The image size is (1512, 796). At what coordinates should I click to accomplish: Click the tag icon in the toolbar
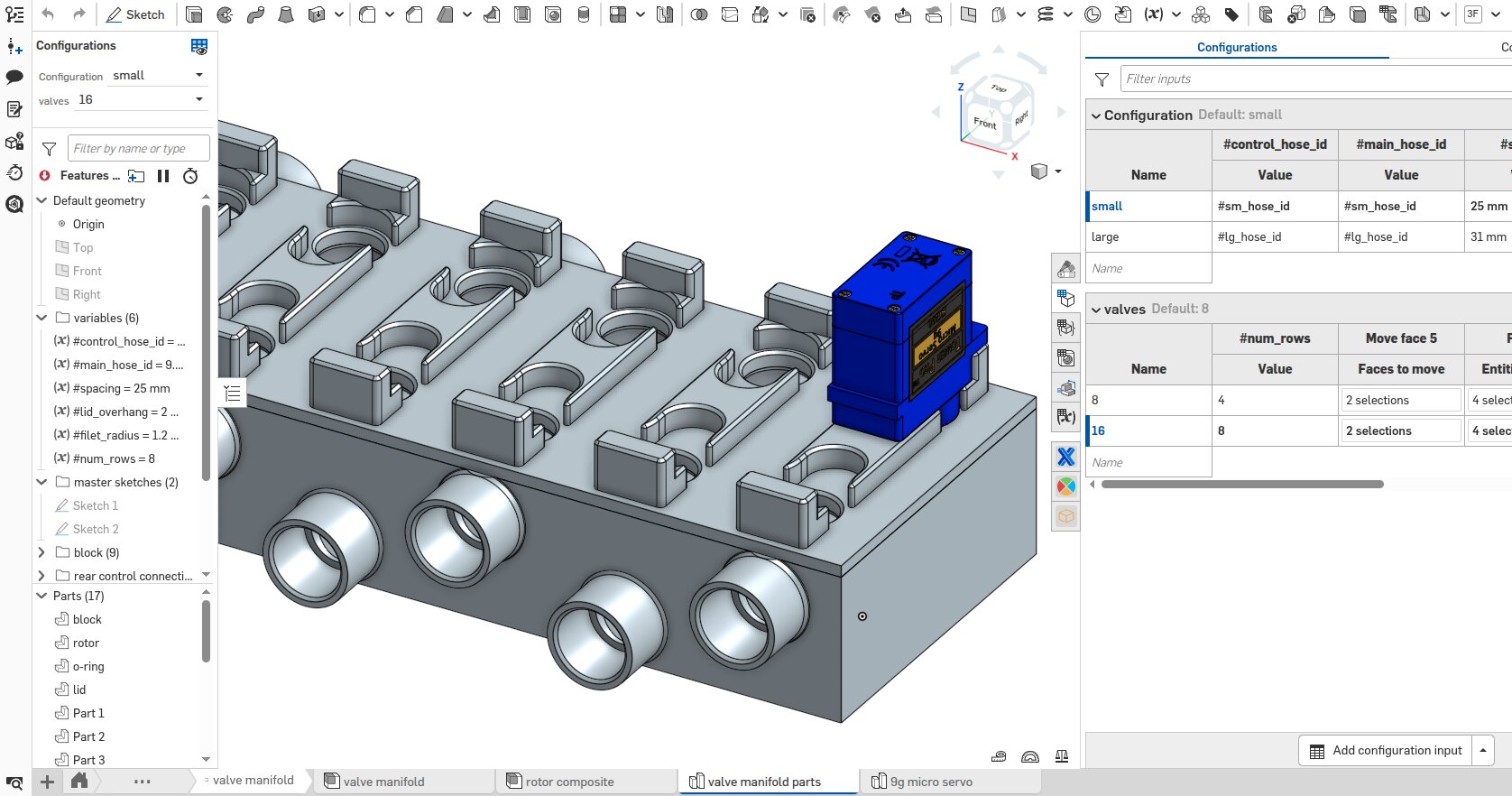click(1231, 14)
